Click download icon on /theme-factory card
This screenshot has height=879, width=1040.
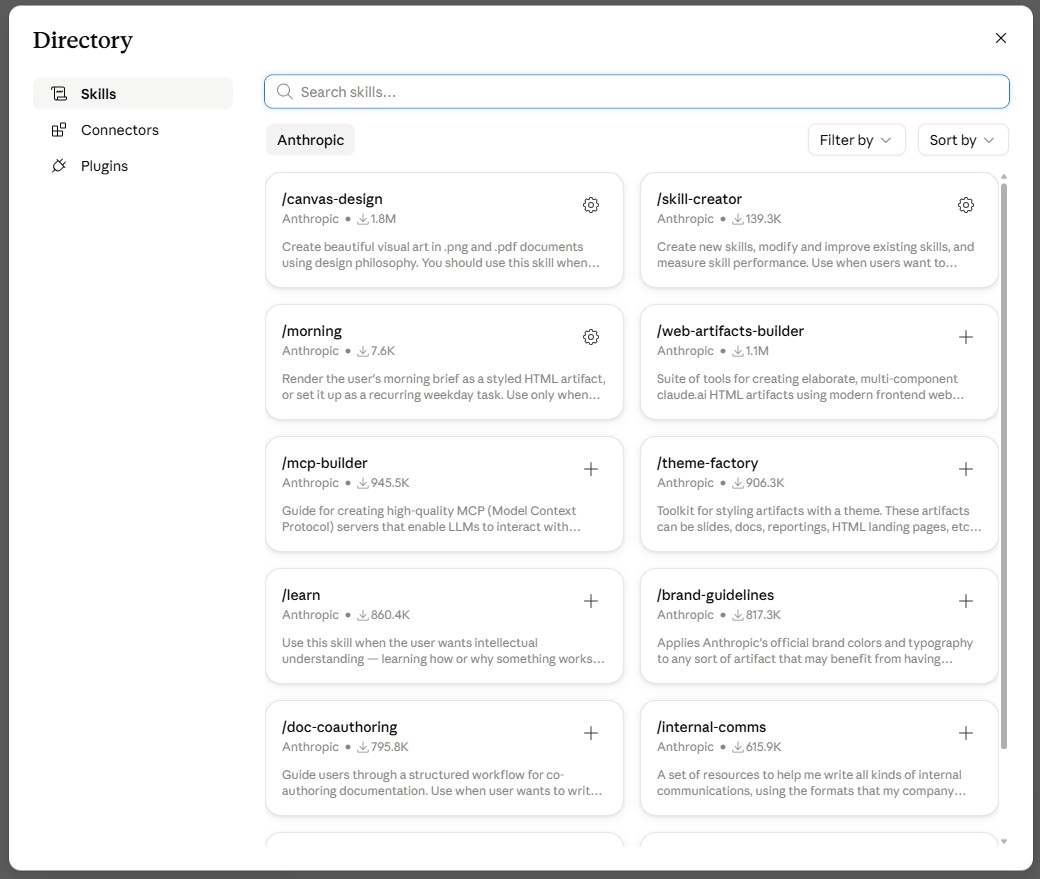(738, 483)
